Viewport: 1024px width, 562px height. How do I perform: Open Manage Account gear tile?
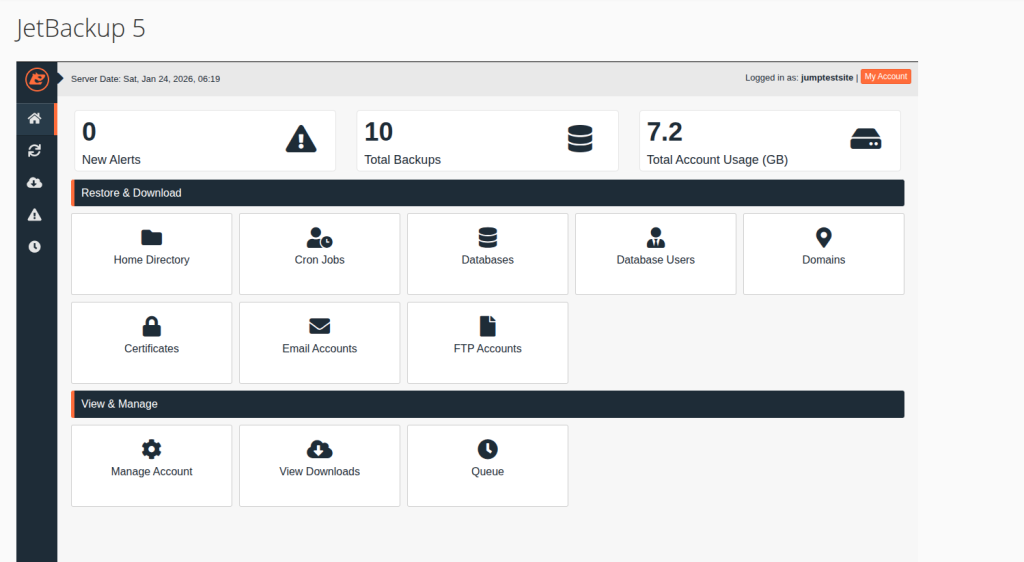pos(152,466)
